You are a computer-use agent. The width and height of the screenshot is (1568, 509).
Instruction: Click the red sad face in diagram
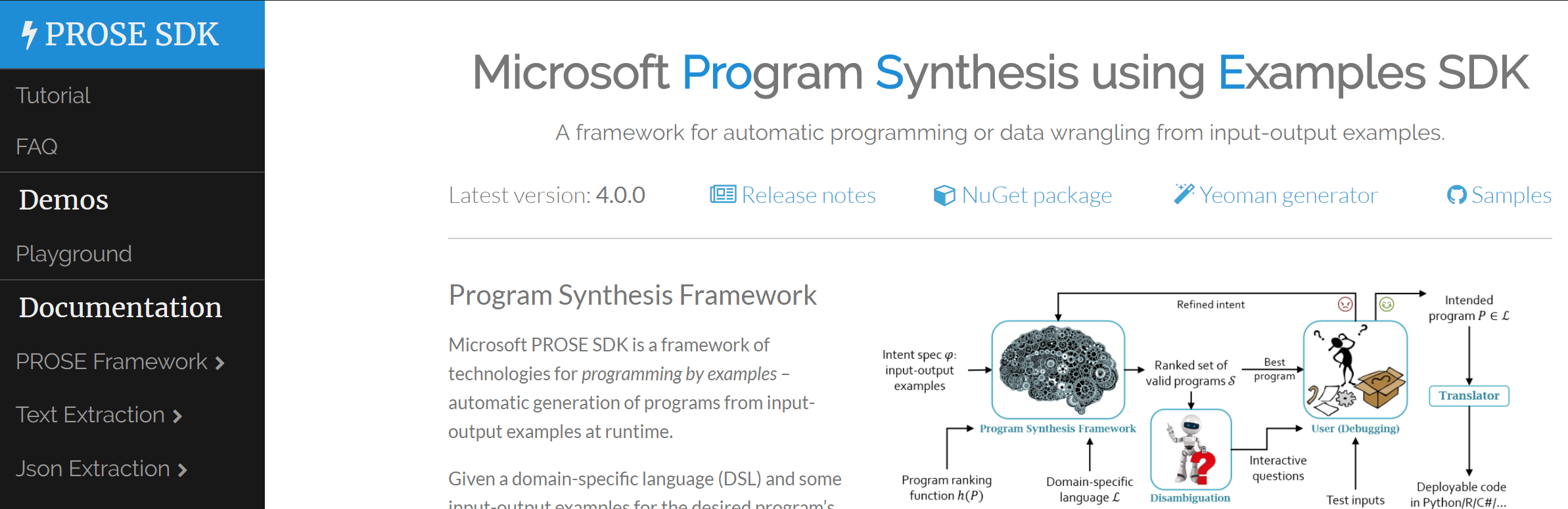coord(1345,304)
